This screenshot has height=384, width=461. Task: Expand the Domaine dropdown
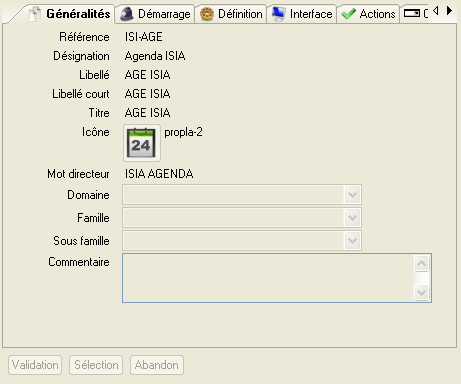(x=352, y=195)
